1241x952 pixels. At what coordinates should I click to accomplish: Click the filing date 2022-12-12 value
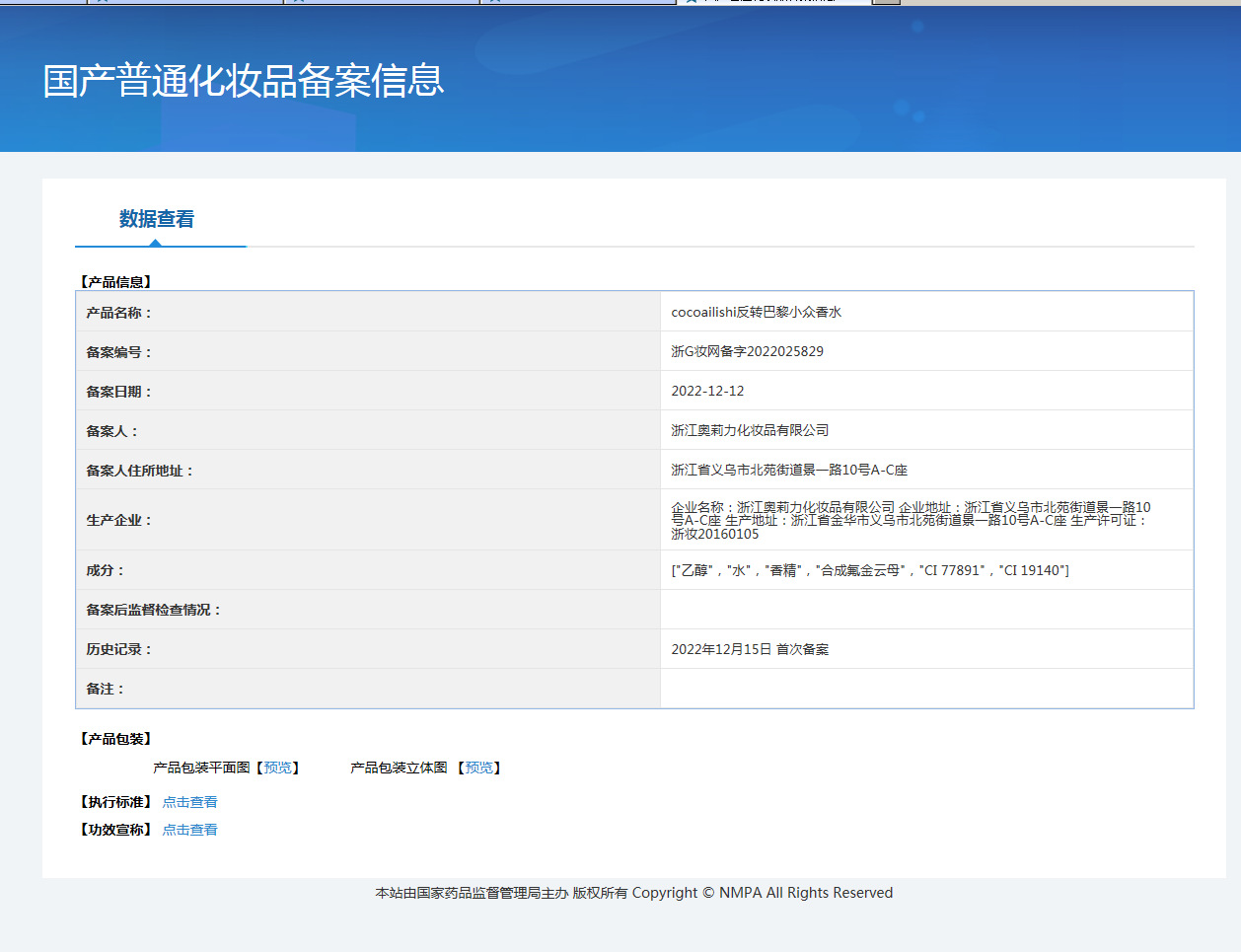(x=707, y=391)
